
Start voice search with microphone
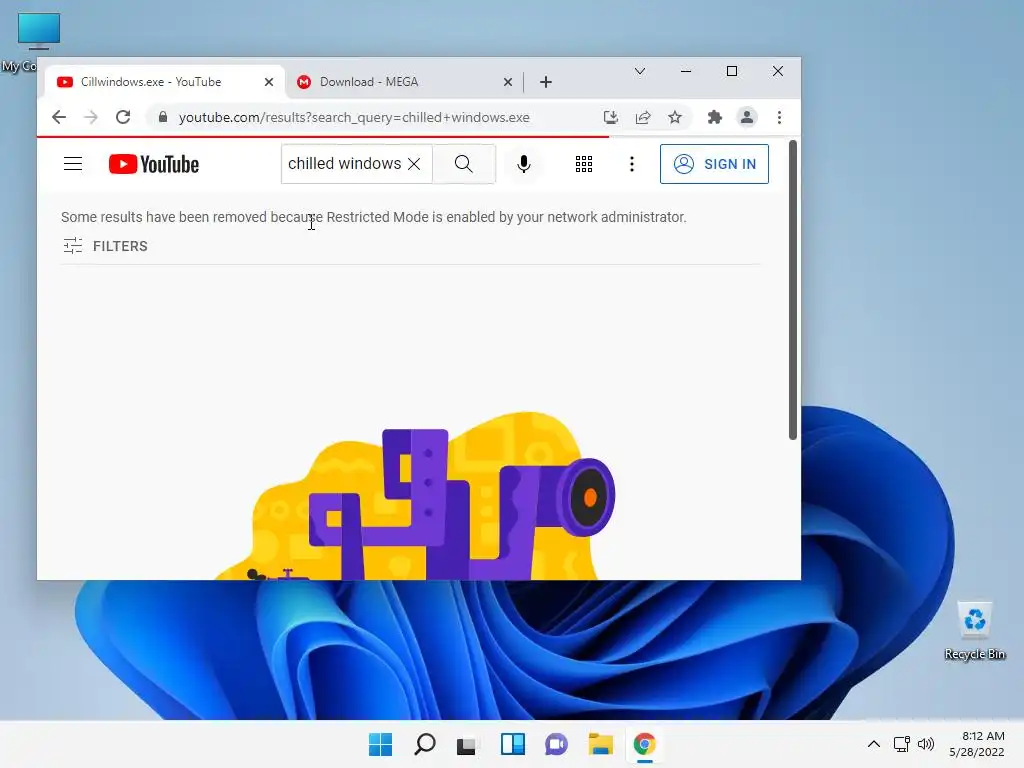click(x=524, y=164)
